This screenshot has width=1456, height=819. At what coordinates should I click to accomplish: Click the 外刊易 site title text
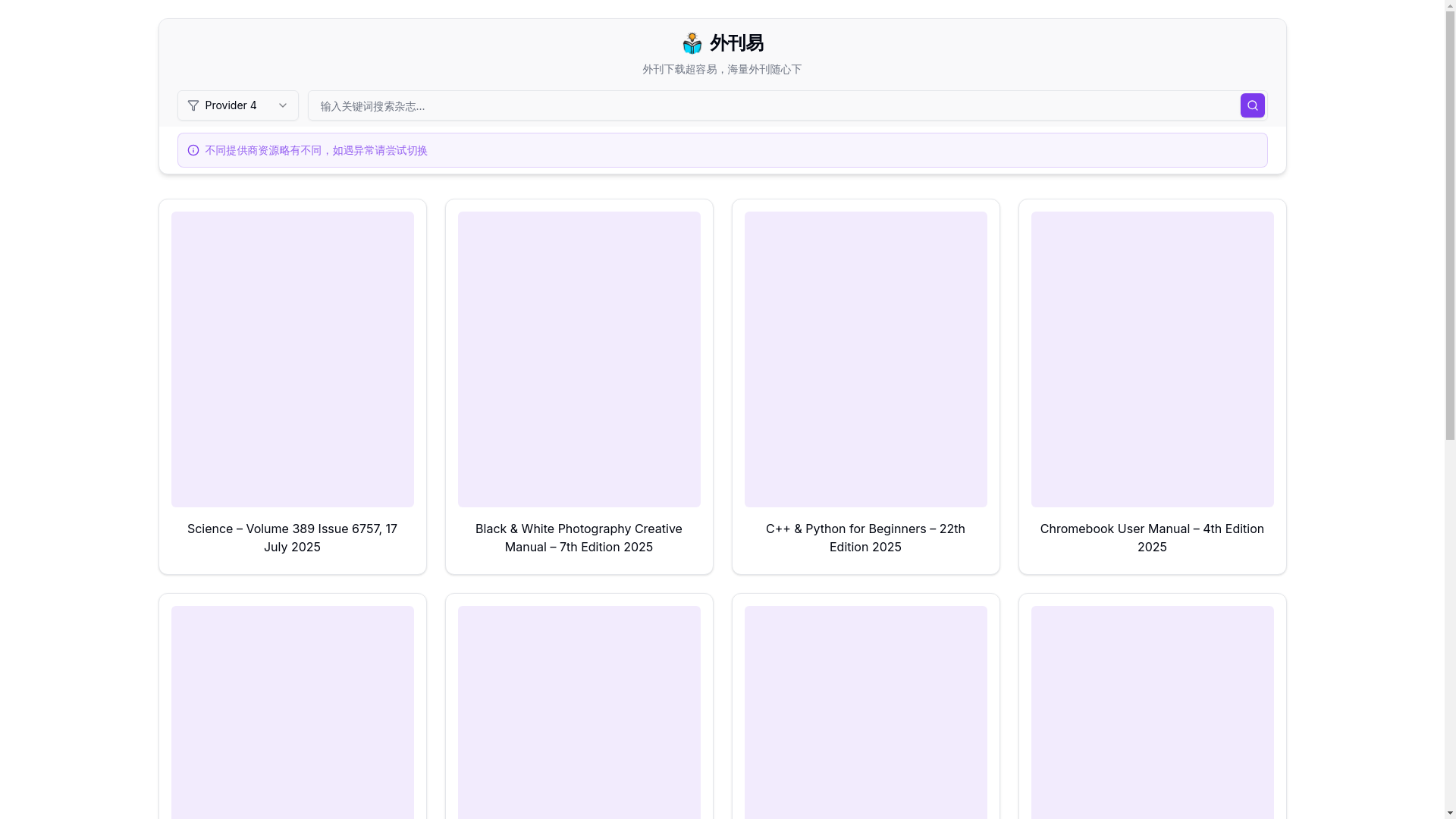coord(736,43)
